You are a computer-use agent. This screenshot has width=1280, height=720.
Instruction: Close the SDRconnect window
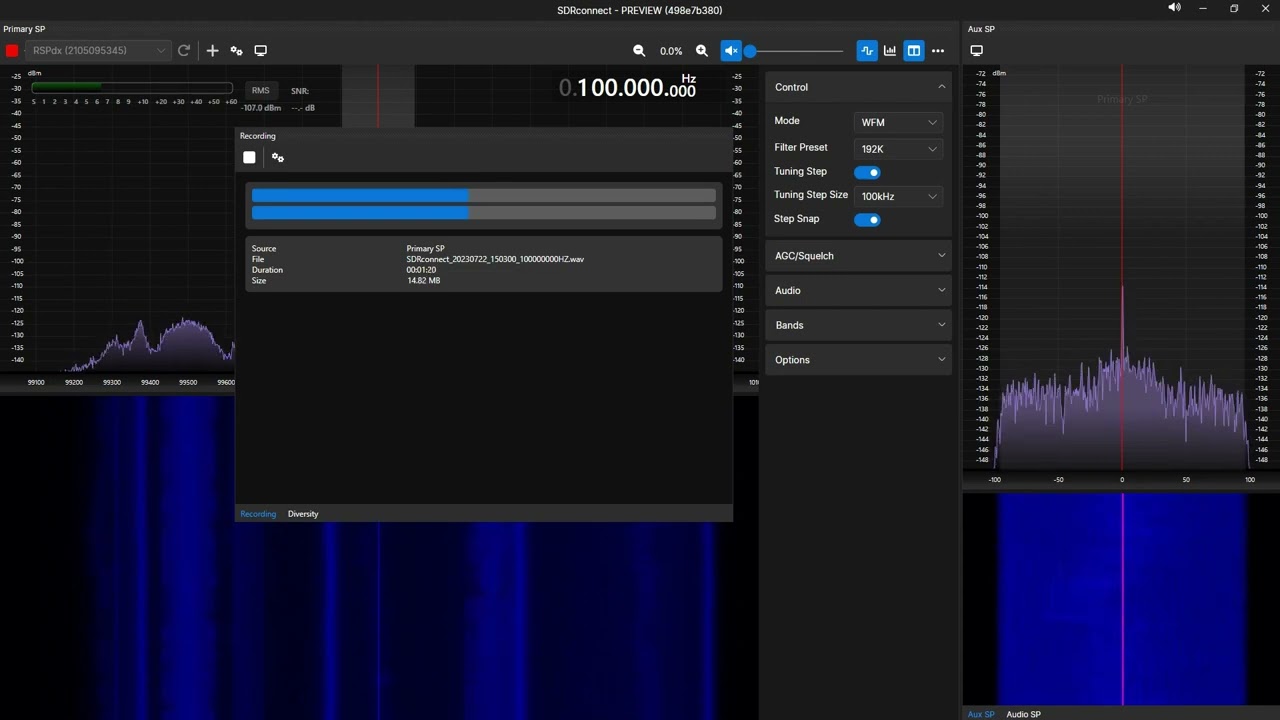point(1265,9)
